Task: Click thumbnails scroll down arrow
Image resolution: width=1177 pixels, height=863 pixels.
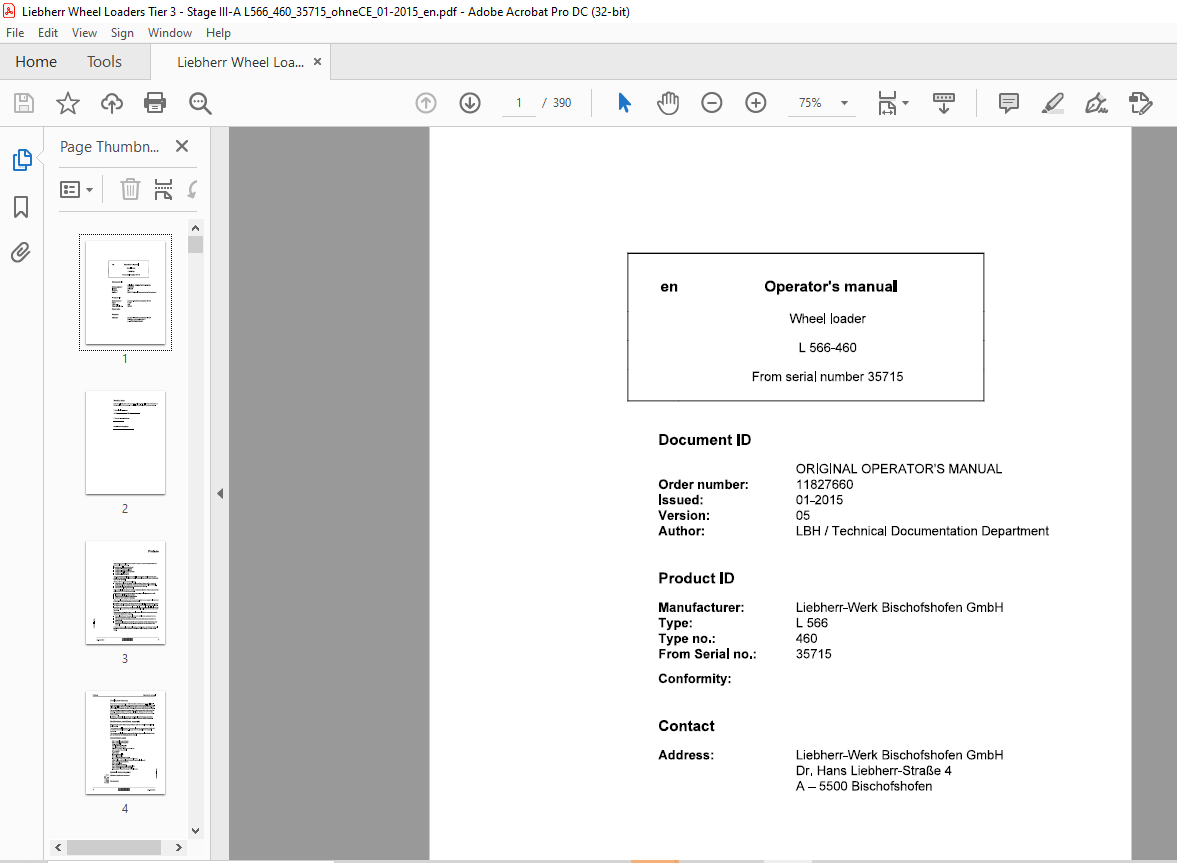Action: [195, 831]
